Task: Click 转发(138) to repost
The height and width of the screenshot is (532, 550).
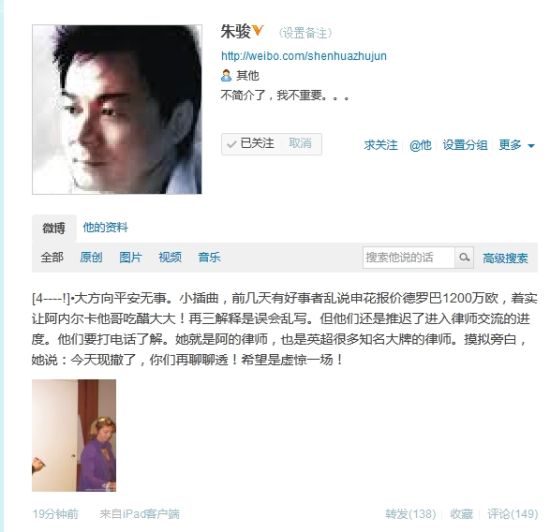Action: tap(410, 514)
